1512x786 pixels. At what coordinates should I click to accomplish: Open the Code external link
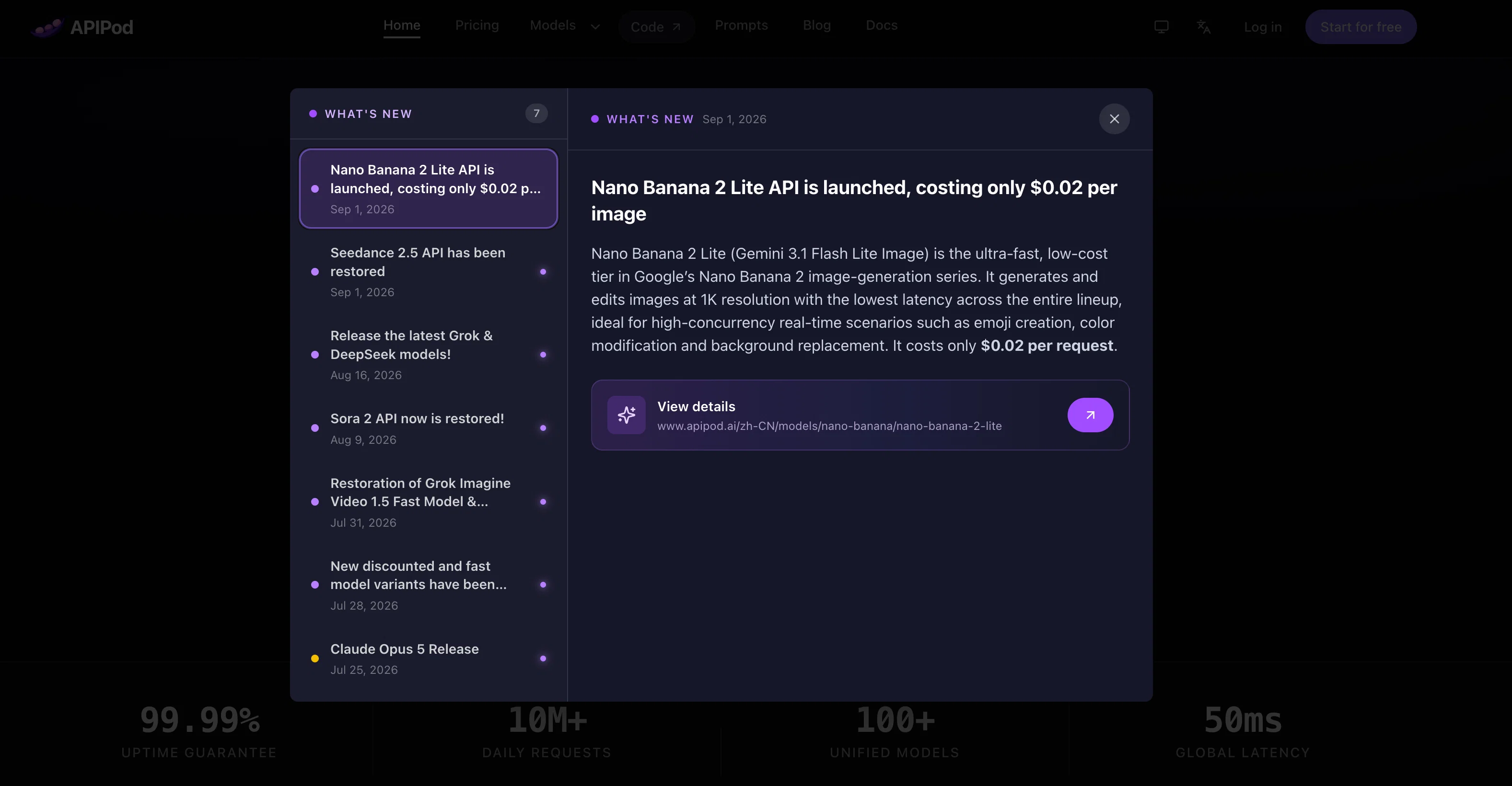pyautogui.click(x=656, y=27)
